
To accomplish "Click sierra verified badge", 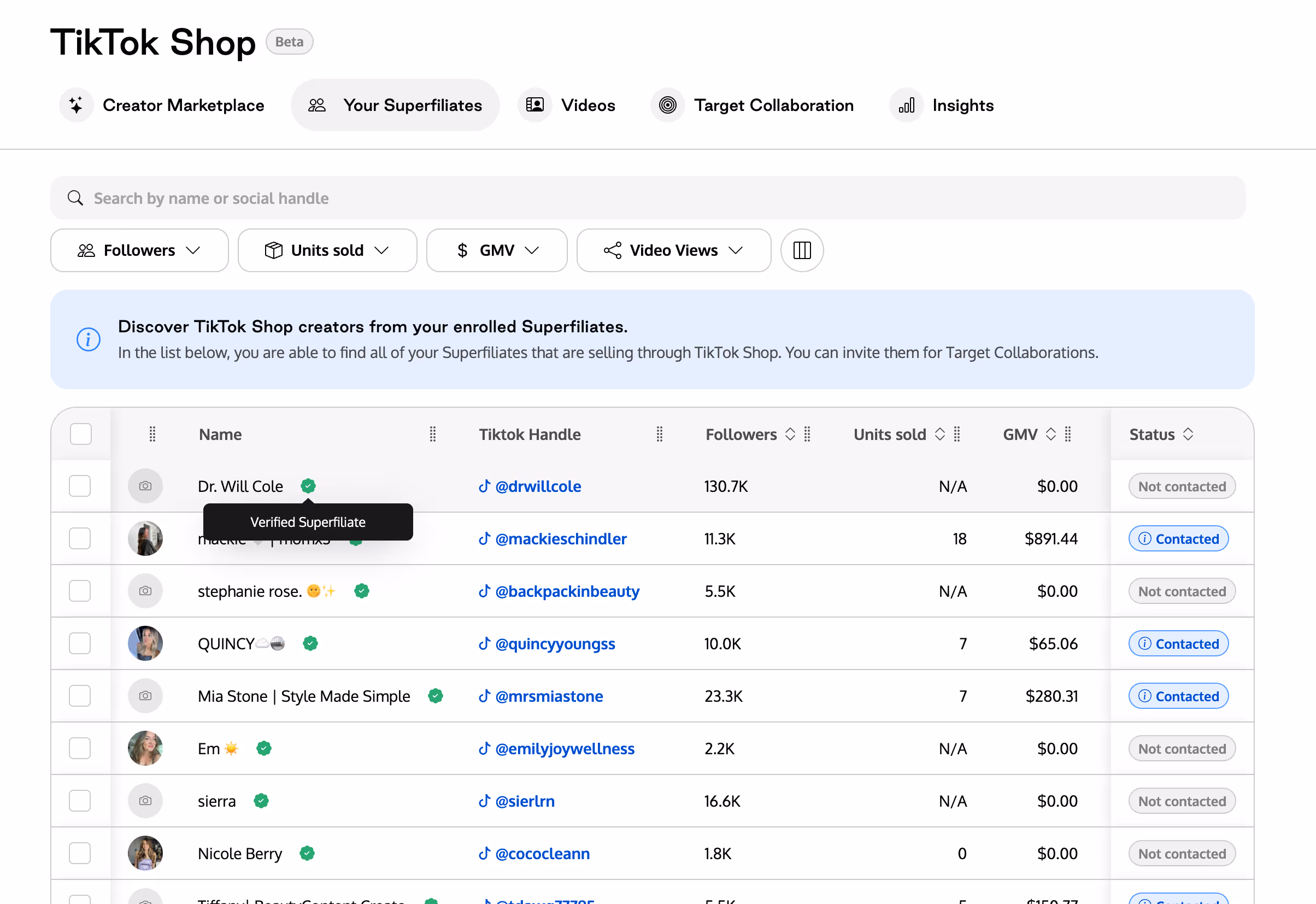I will (x=261, y=800).
